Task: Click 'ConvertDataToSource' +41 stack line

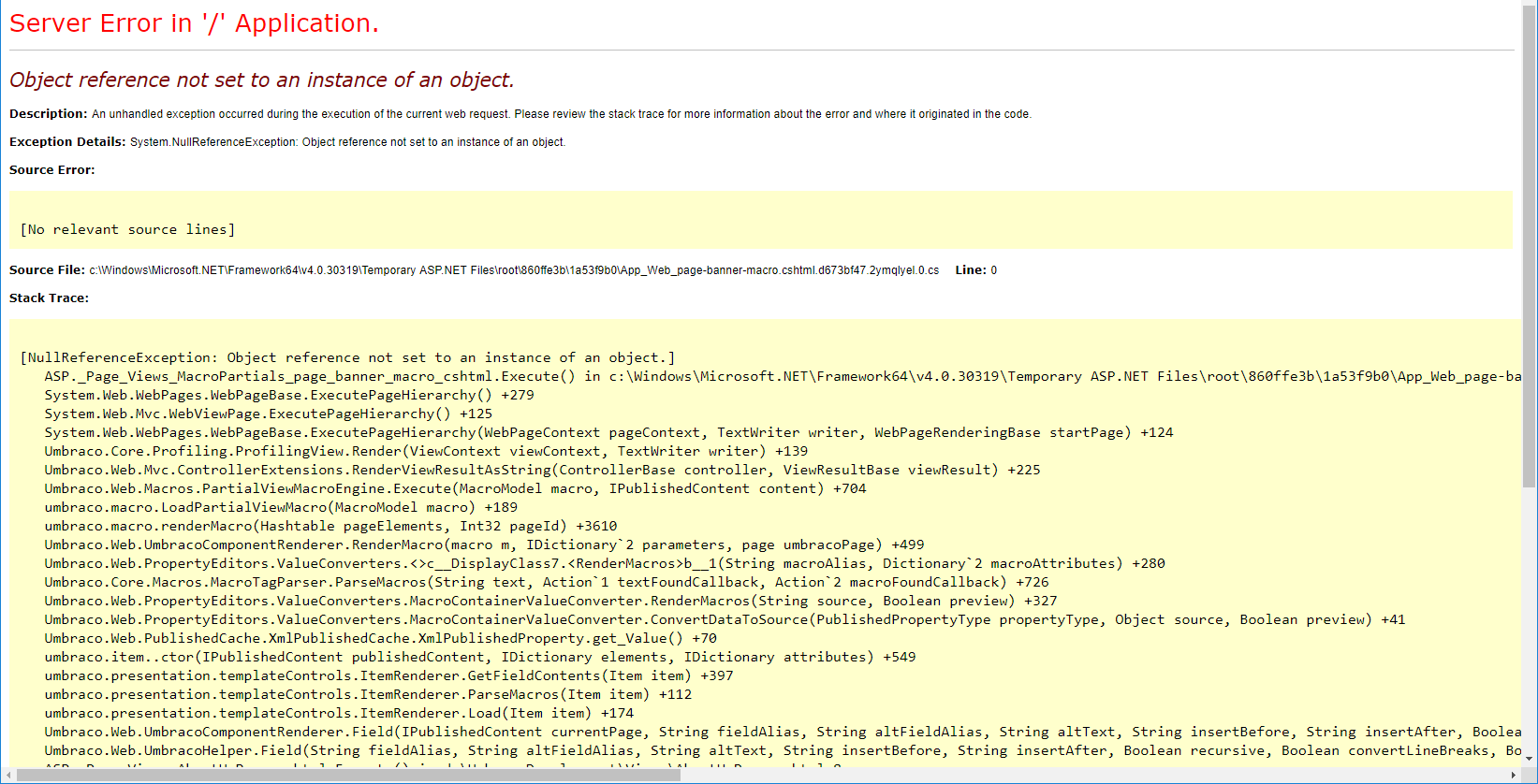Action: point(725,619)
